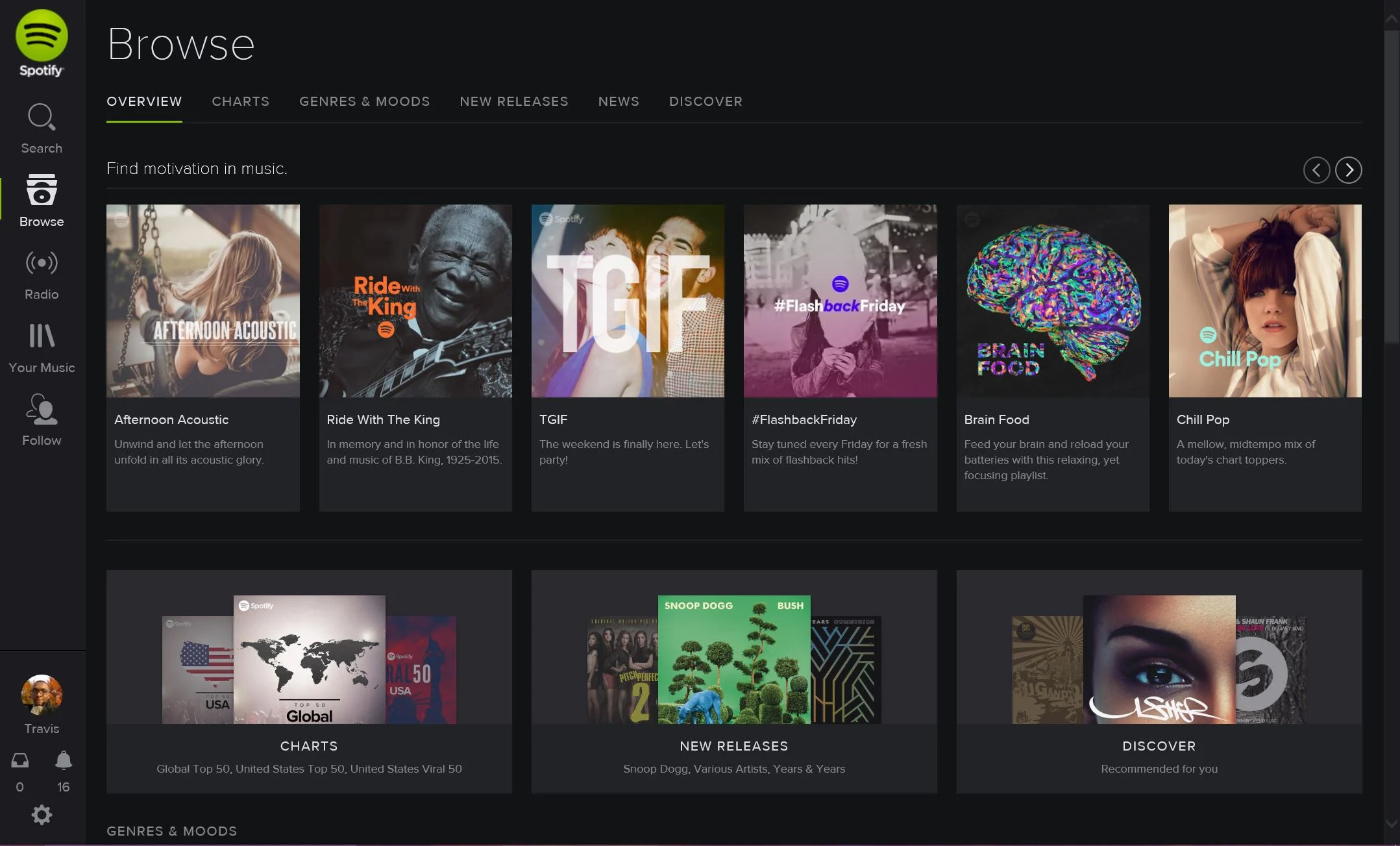Click the Spotify logo icon

coord(42,36)
